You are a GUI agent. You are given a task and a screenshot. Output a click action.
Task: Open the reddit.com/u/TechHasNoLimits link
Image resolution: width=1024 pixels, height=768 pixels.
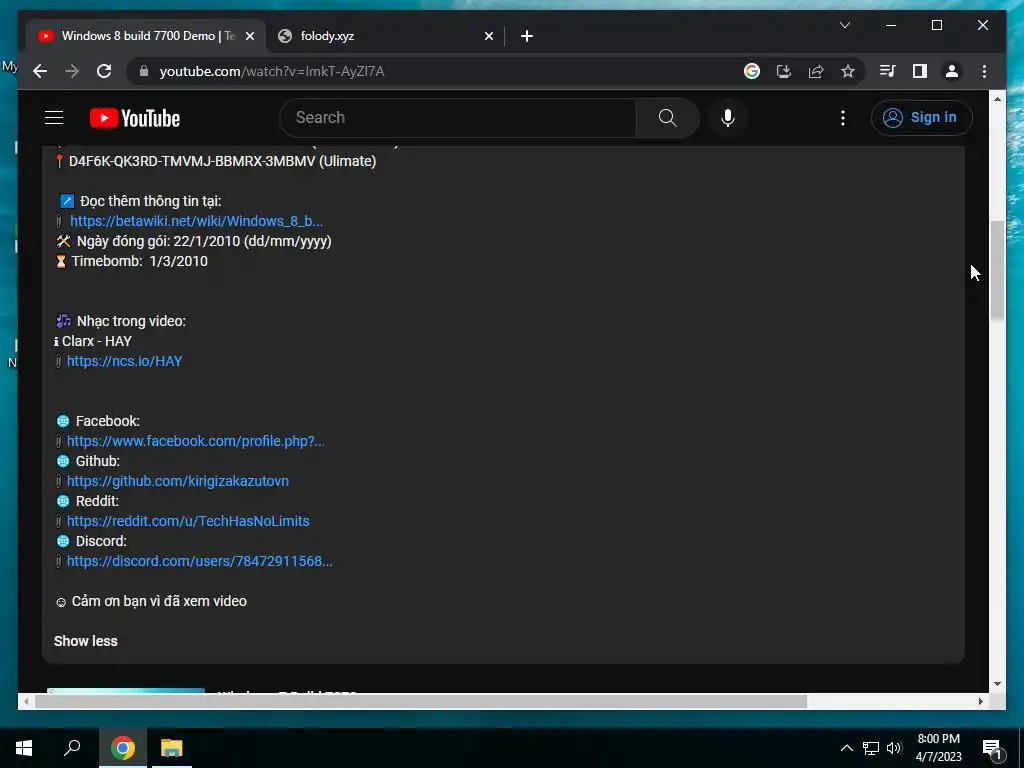point(188,521)
